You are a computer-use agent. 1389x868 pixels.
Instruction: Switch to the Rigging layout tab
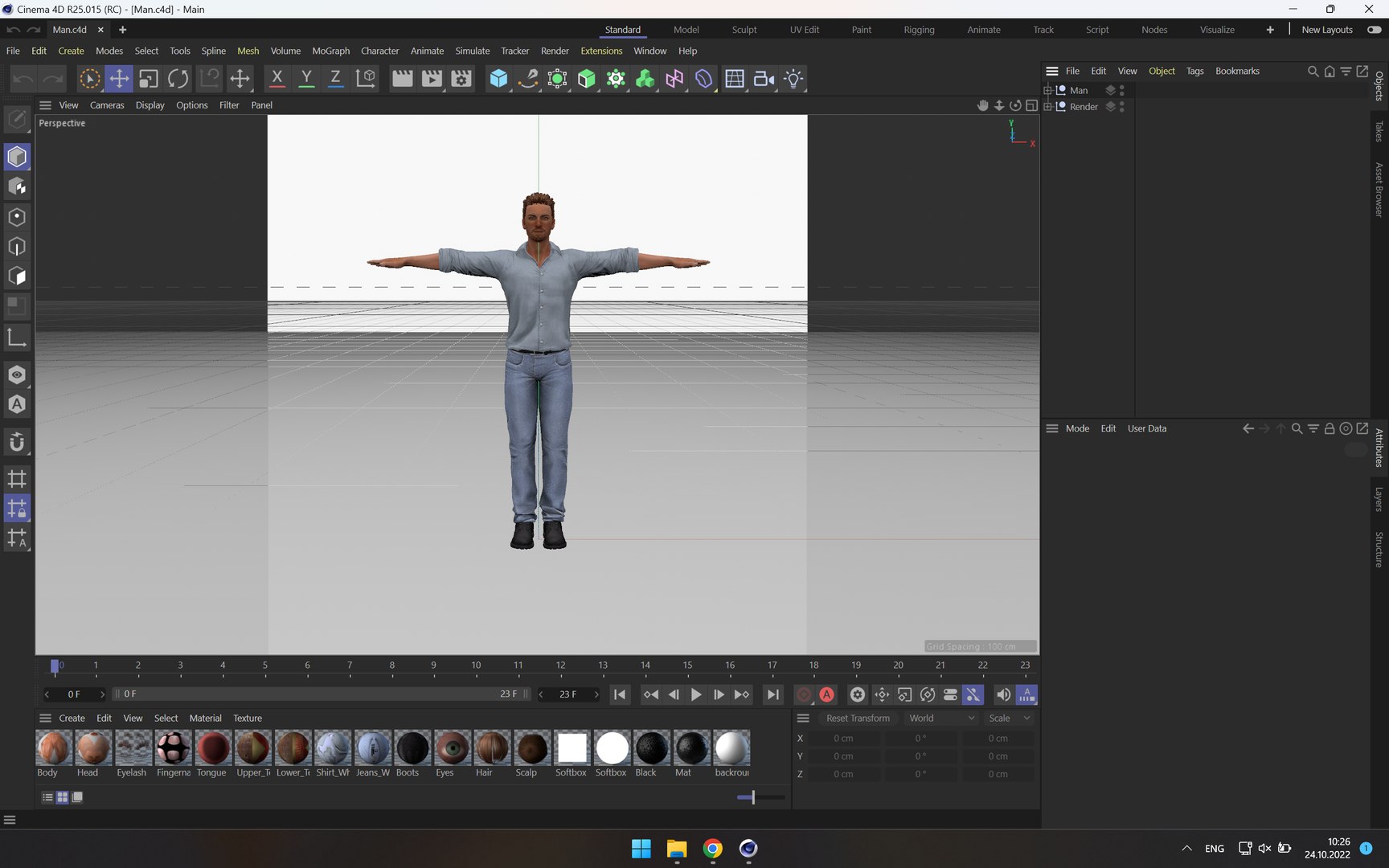pyautogui.click(x=919, y=30)
